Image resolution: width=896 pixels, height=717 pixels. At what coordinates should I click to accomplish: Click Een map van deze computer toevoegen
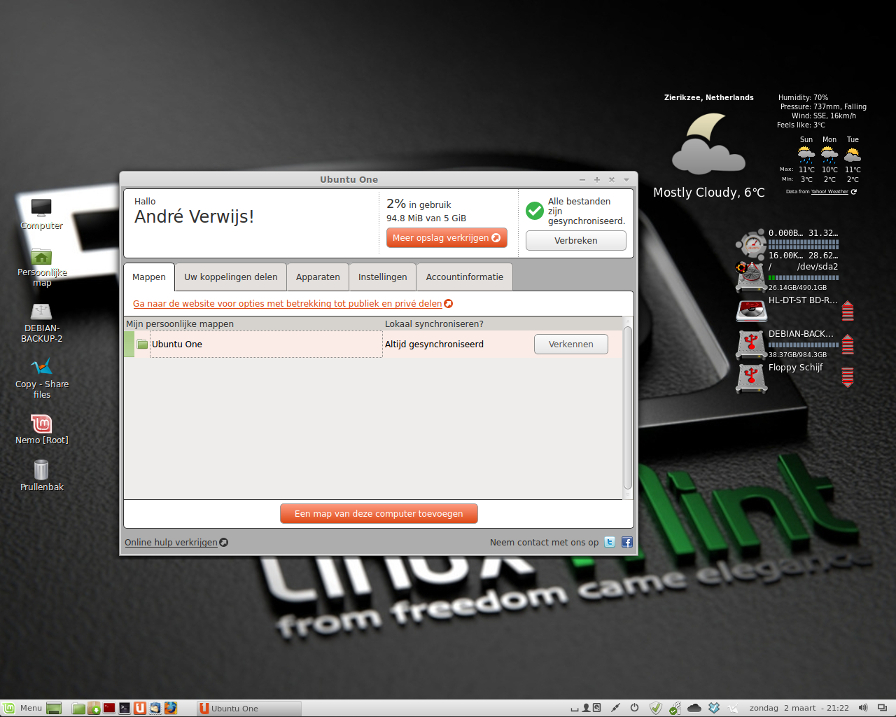379,514
